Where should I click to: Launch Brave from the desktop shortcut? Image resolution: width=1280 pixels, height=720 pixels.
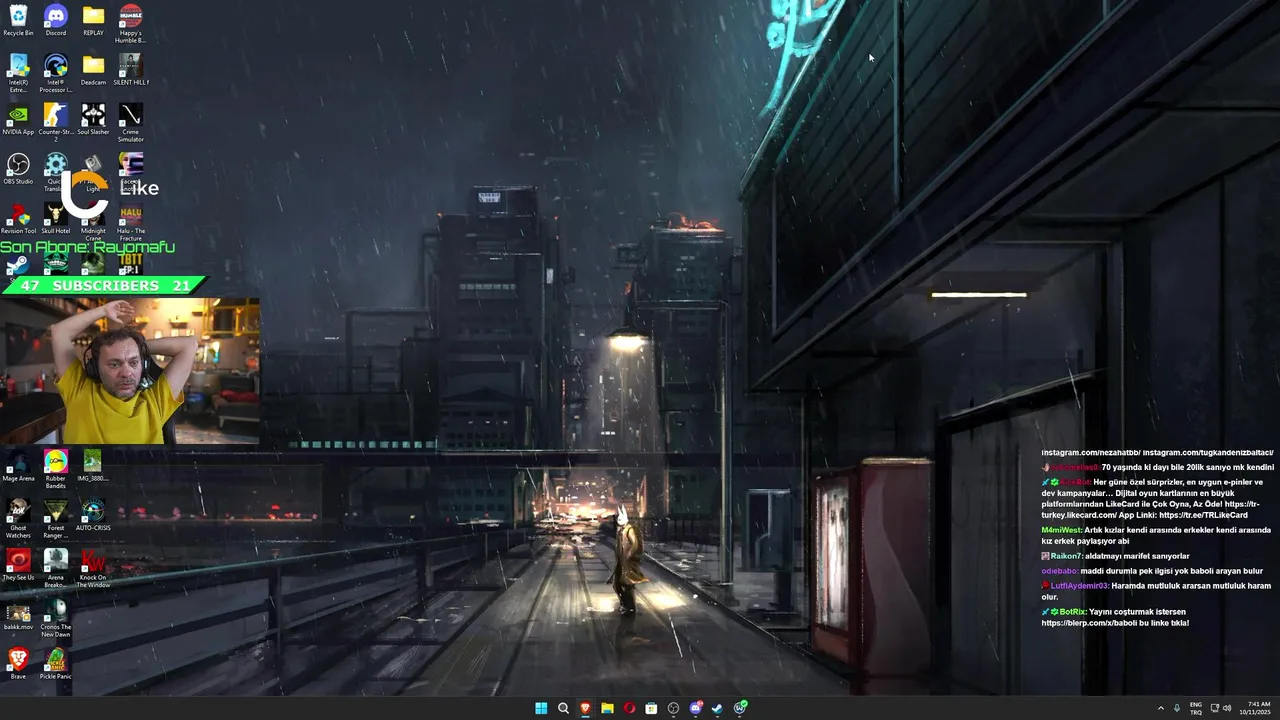pyautogui.click(x=18, y=665)
